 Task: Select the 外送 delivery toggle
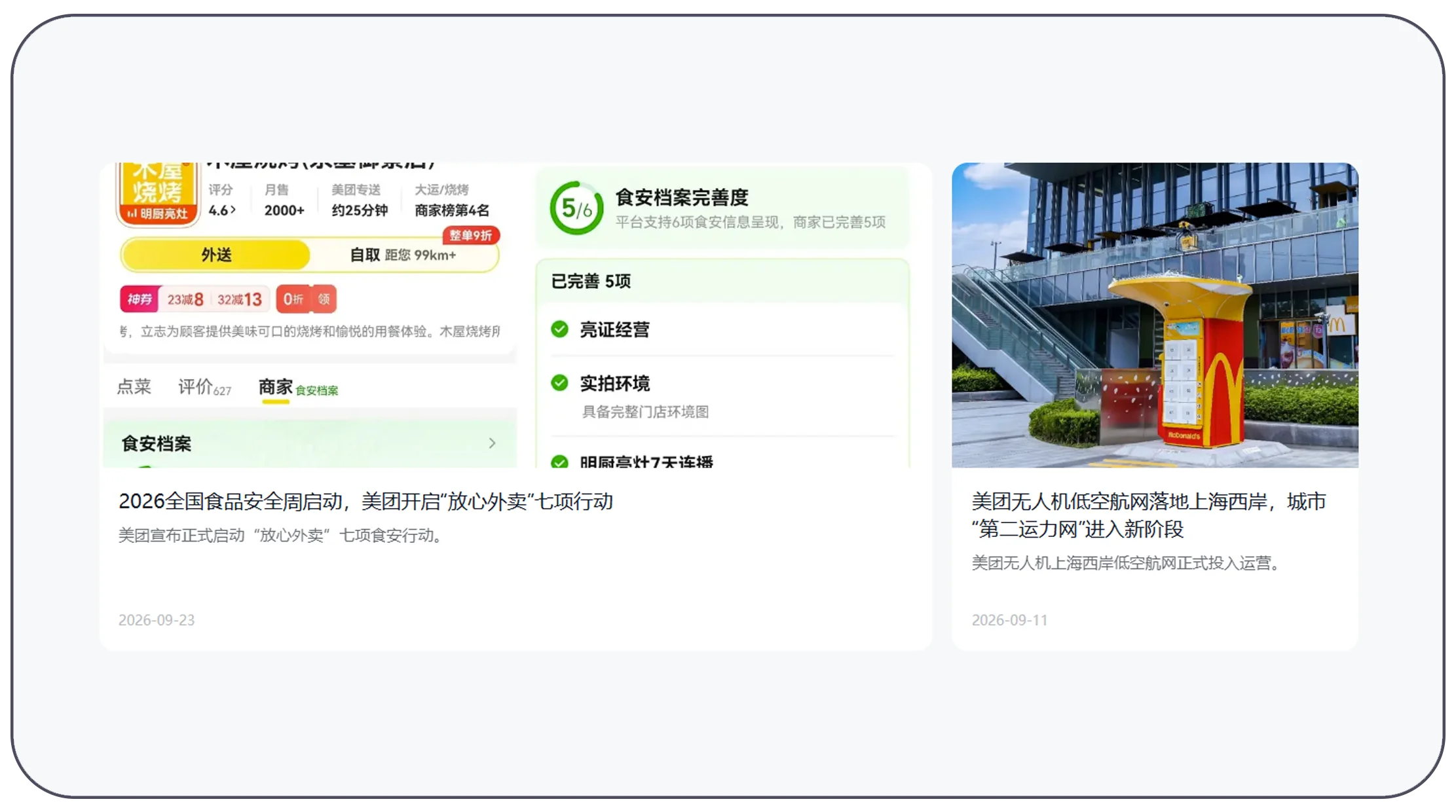pyautogui.click(x=216, y=255)
